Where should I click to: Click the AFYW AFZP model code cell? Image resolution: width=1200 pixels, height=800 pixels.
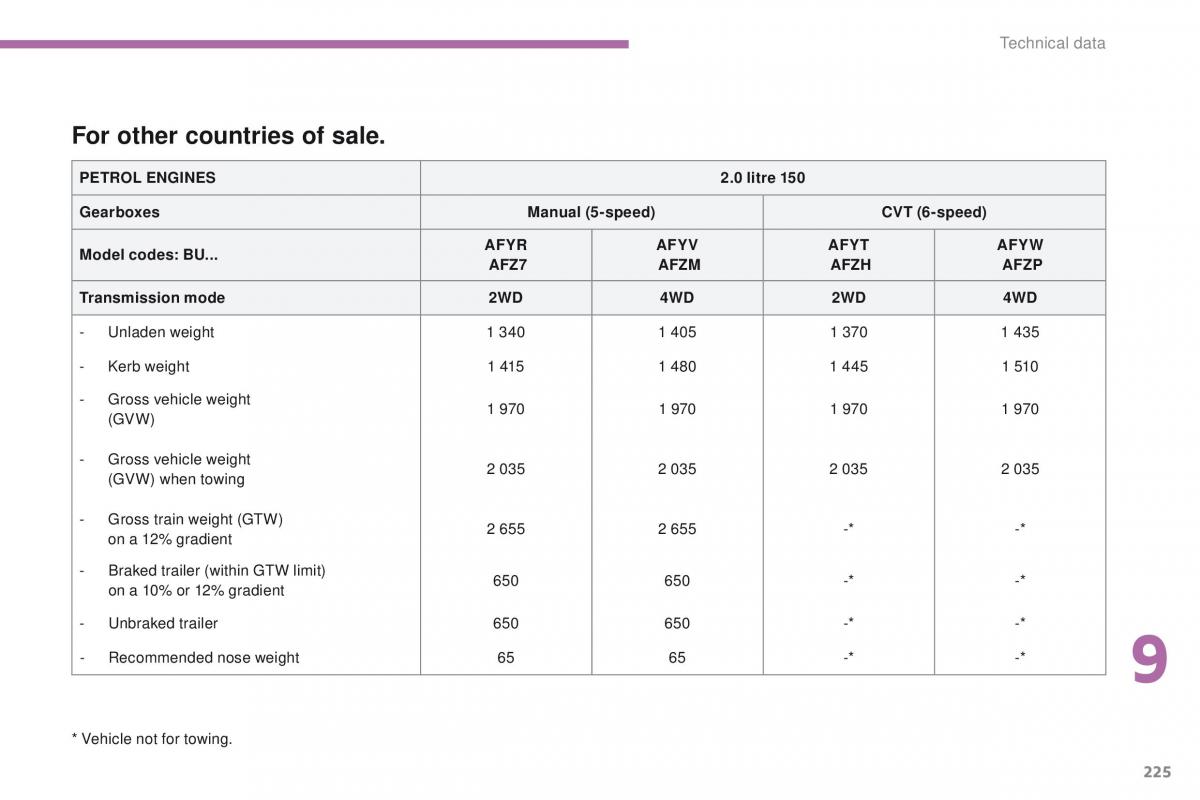pyautogui.click(x=1020, y=255)
